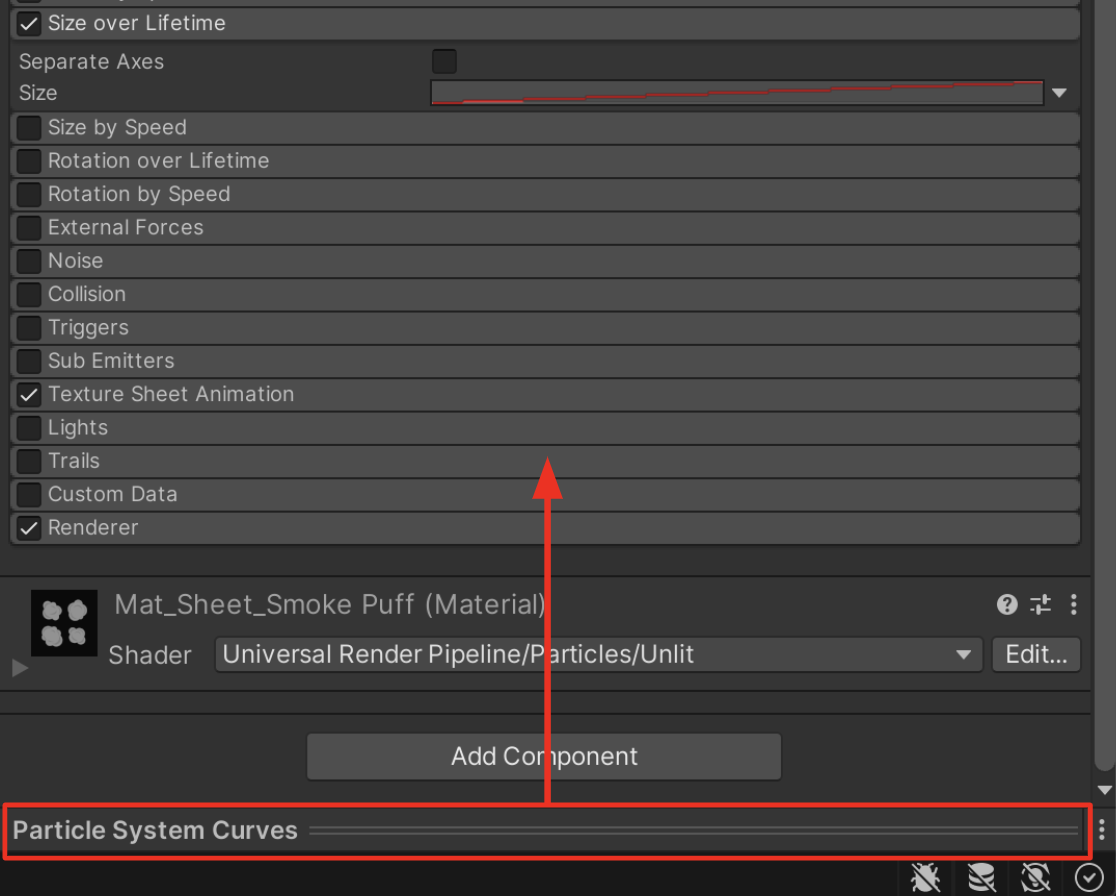Disable the Size over Lifetime module
This screenshot has height=896, width=1116.
tap(30, 23)
